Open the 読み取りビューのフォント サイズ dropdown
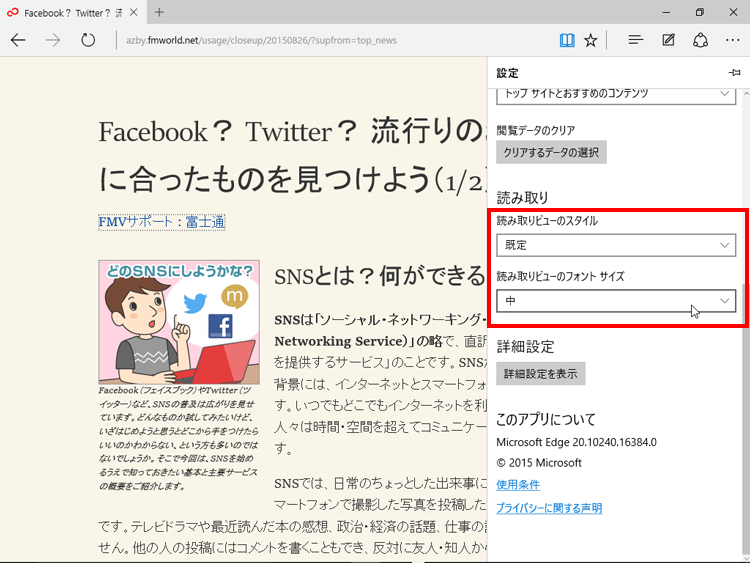The height and width of the screenshot is (563, 750). pyautogui.click(x=616, y=300)
